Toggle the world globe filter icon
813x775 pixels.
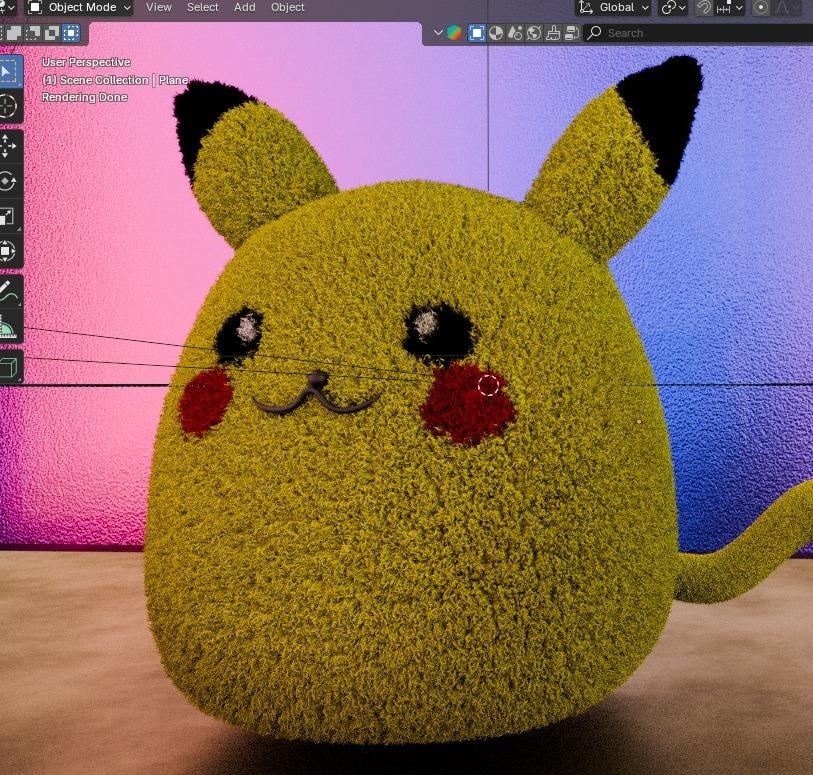click(534, 33)
